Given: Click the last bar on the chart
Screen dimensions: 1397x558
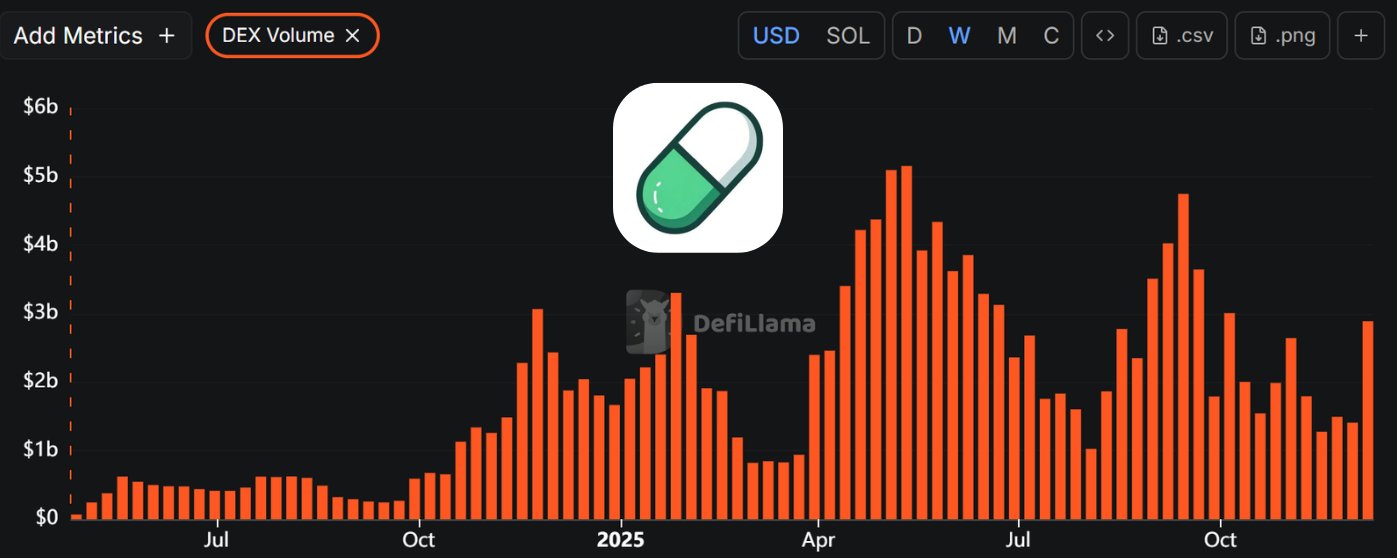Looking at the screenshot, I should pos(1367,420).
